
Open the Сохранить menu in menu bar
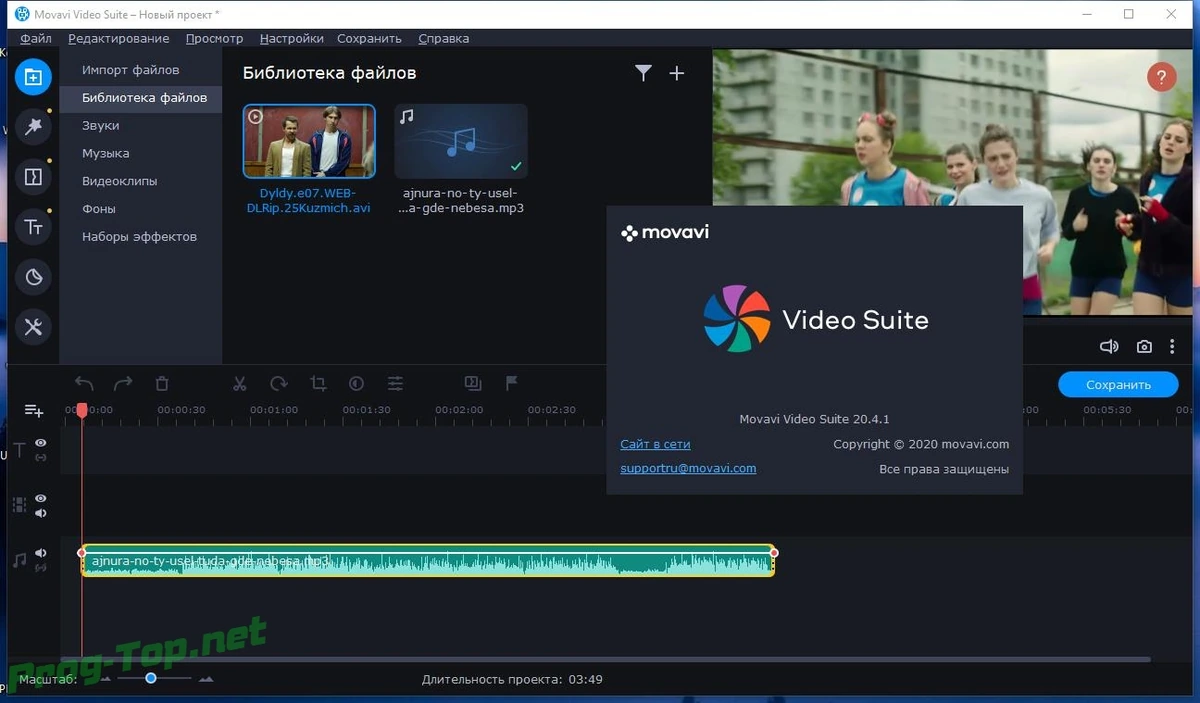coord(369,38)
